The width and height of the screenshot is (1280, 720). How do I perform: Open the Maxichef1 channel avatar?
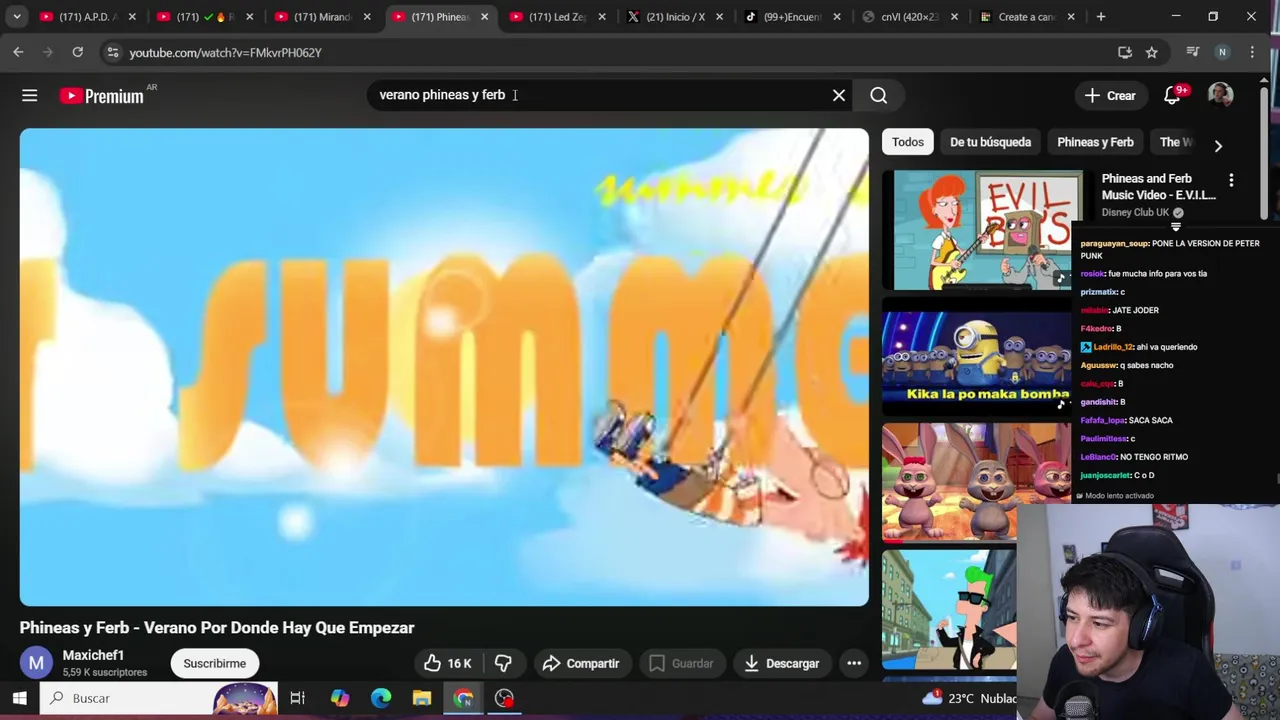tap(36, 663)
